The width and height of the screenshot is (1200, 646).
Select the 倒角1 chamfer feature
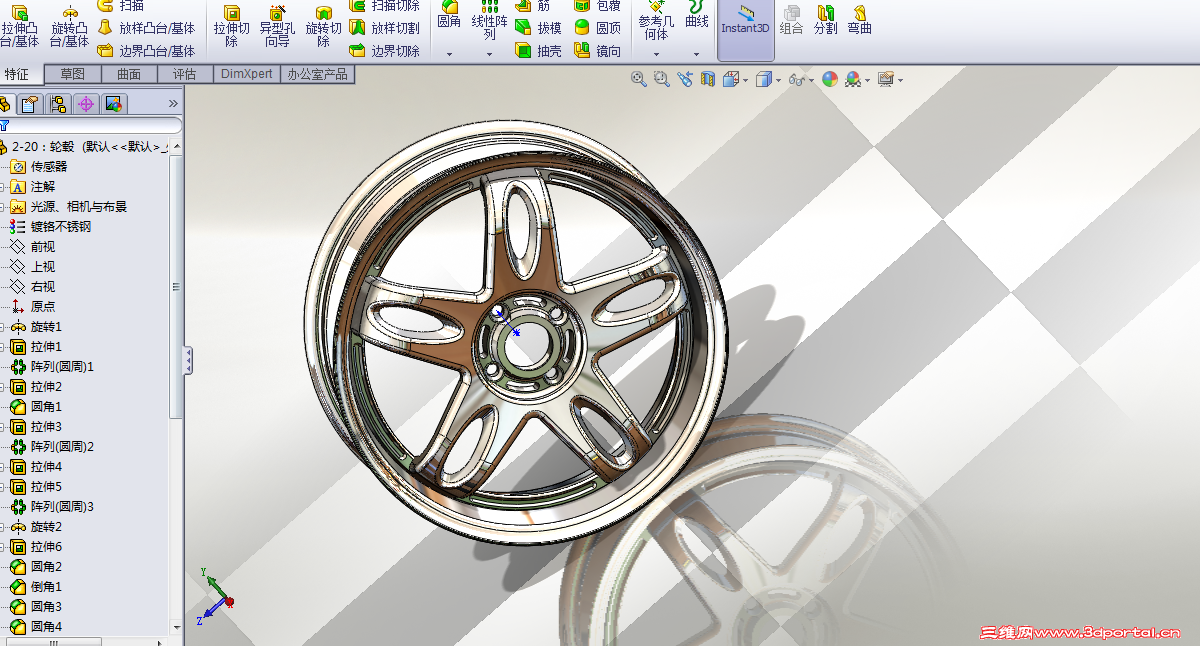point(36,587)
